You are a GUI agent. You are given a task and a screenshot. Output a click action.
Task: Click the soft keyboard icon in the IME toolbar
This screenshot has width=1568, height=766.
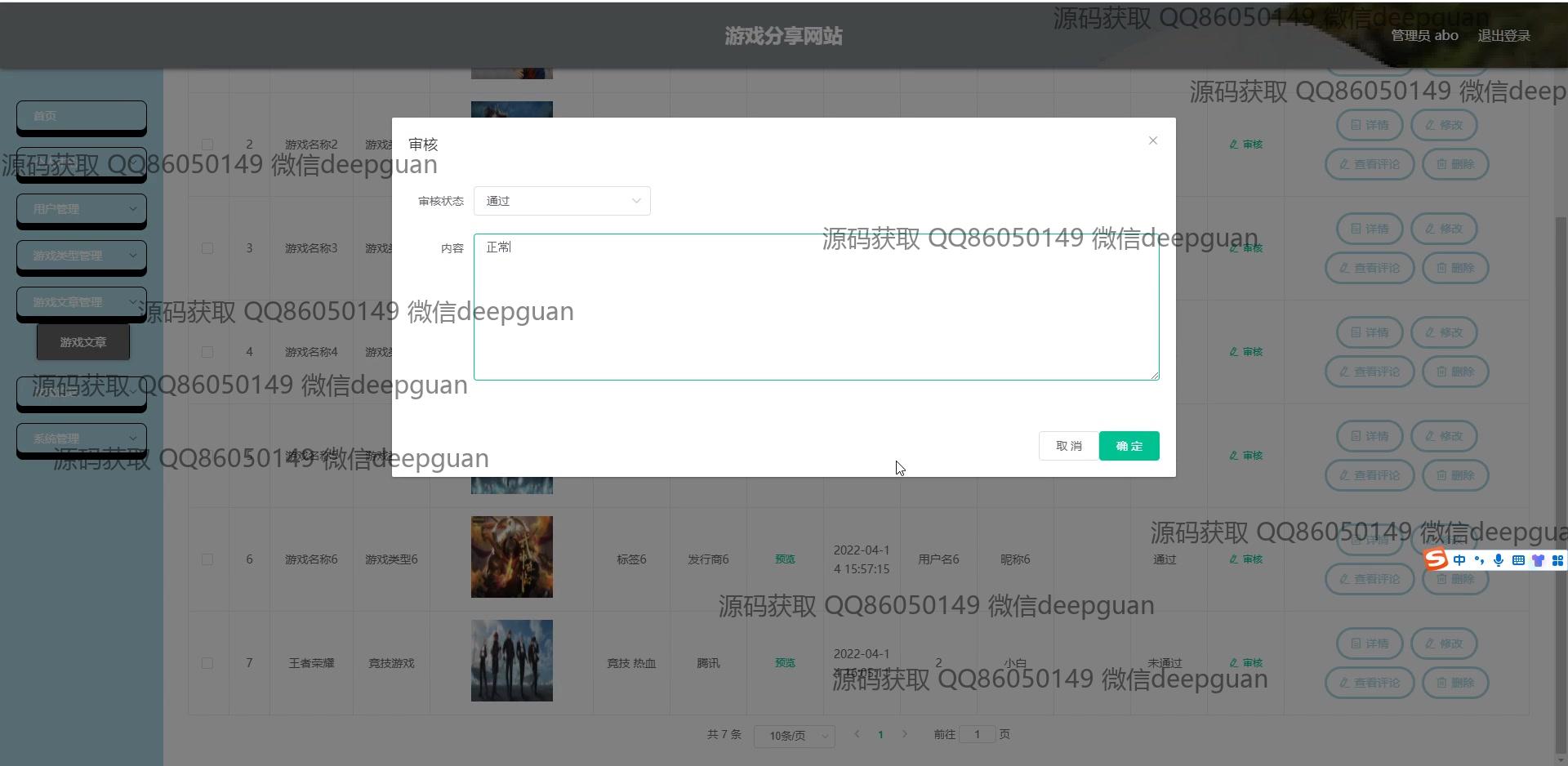click(1518, 560)
